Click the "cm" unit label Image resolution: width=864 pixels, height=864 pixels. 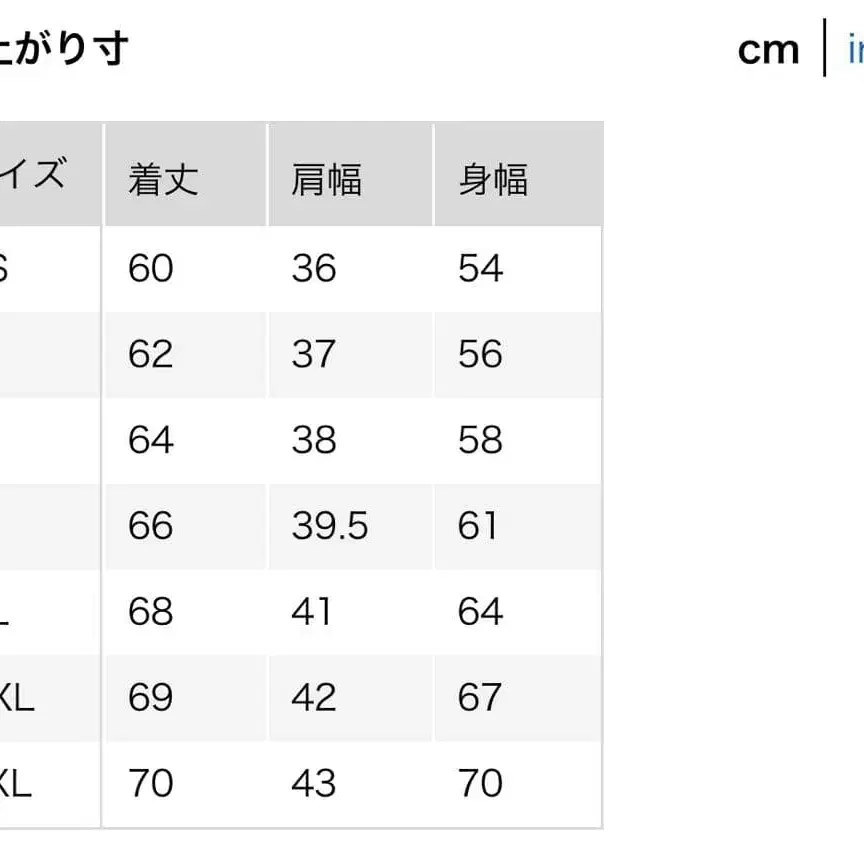(769, 50)
